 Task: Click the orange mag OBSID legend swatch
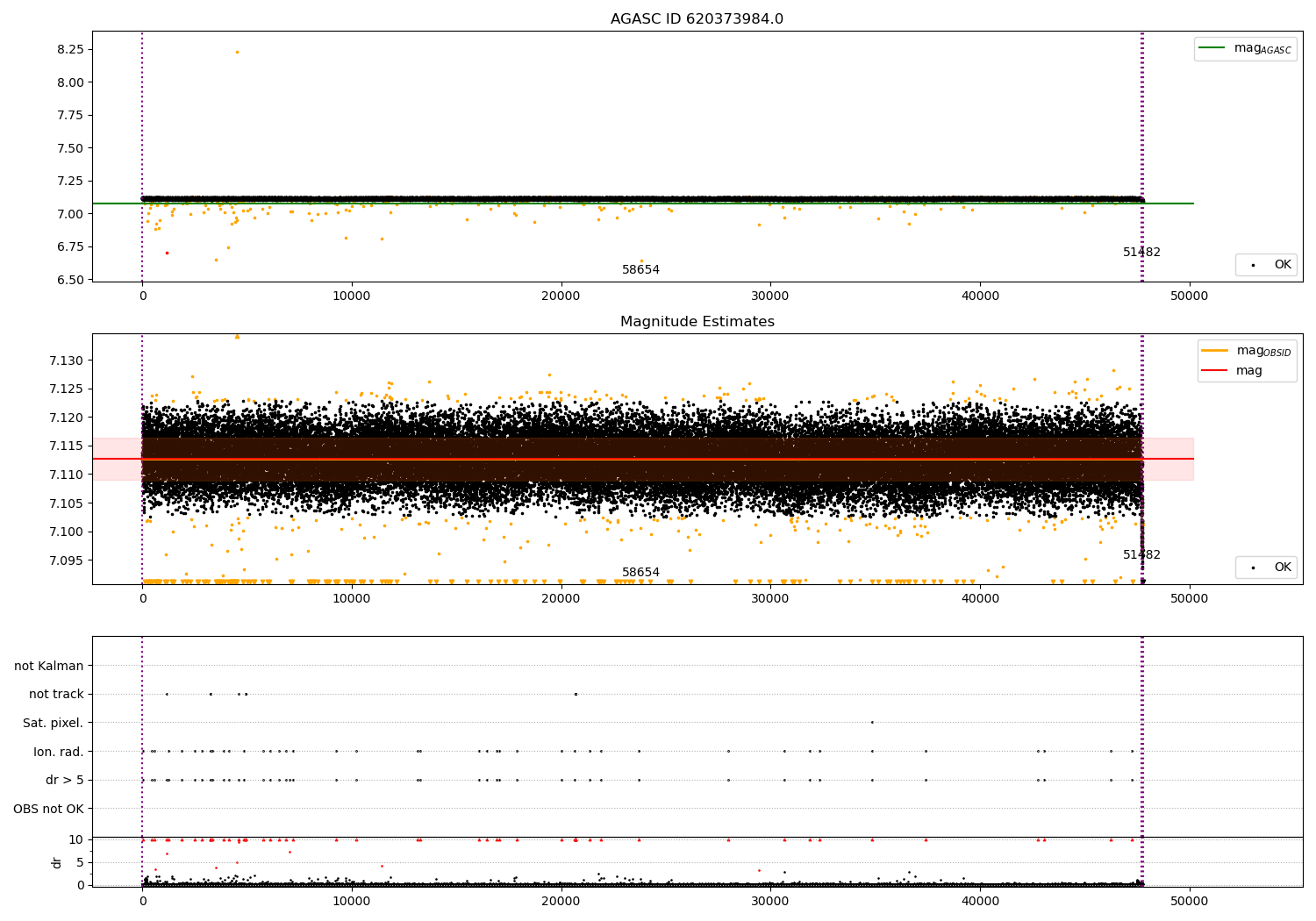pyautogui.click(x=1214, y=350)
